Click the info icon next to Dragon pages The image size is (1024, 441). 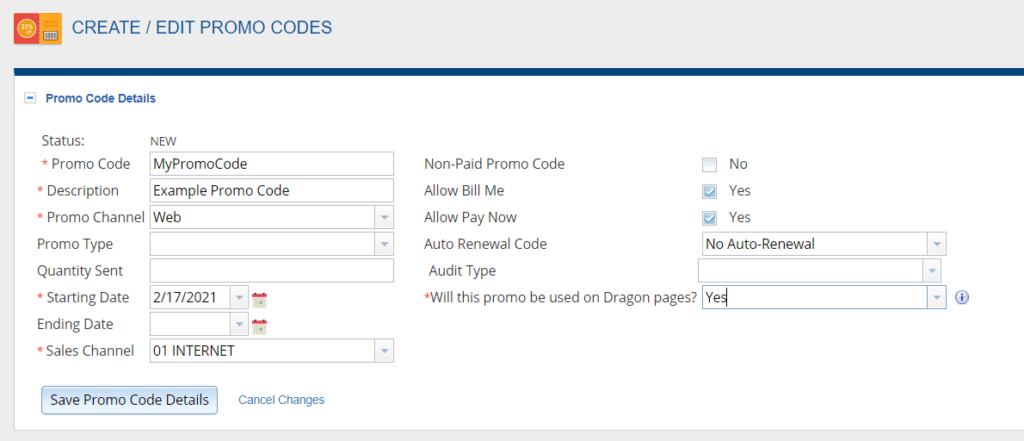coord(963,297)
